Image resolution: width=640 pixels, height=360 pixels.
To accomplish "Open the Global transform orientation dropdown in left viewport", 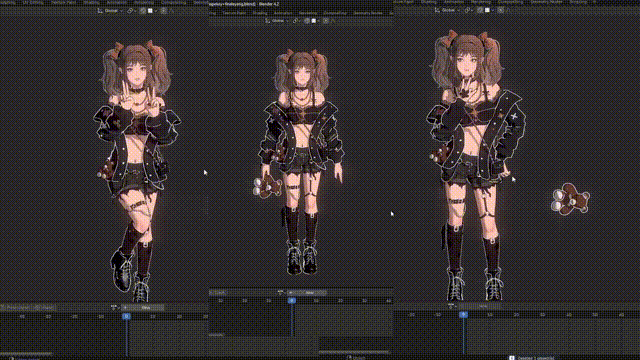I will click(111, 11).
